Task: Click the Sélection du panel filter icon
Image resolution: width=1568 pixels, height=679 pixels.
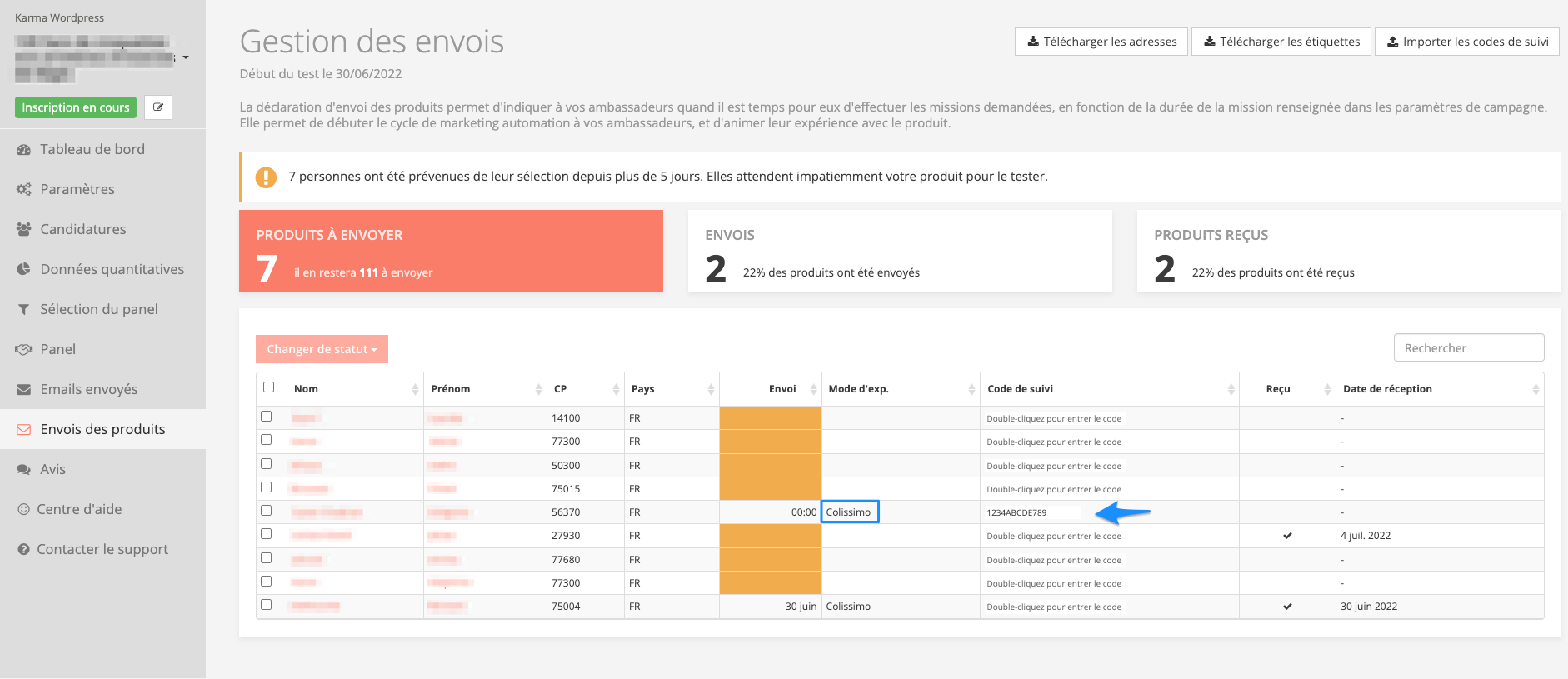Action: tap(24, 310)
